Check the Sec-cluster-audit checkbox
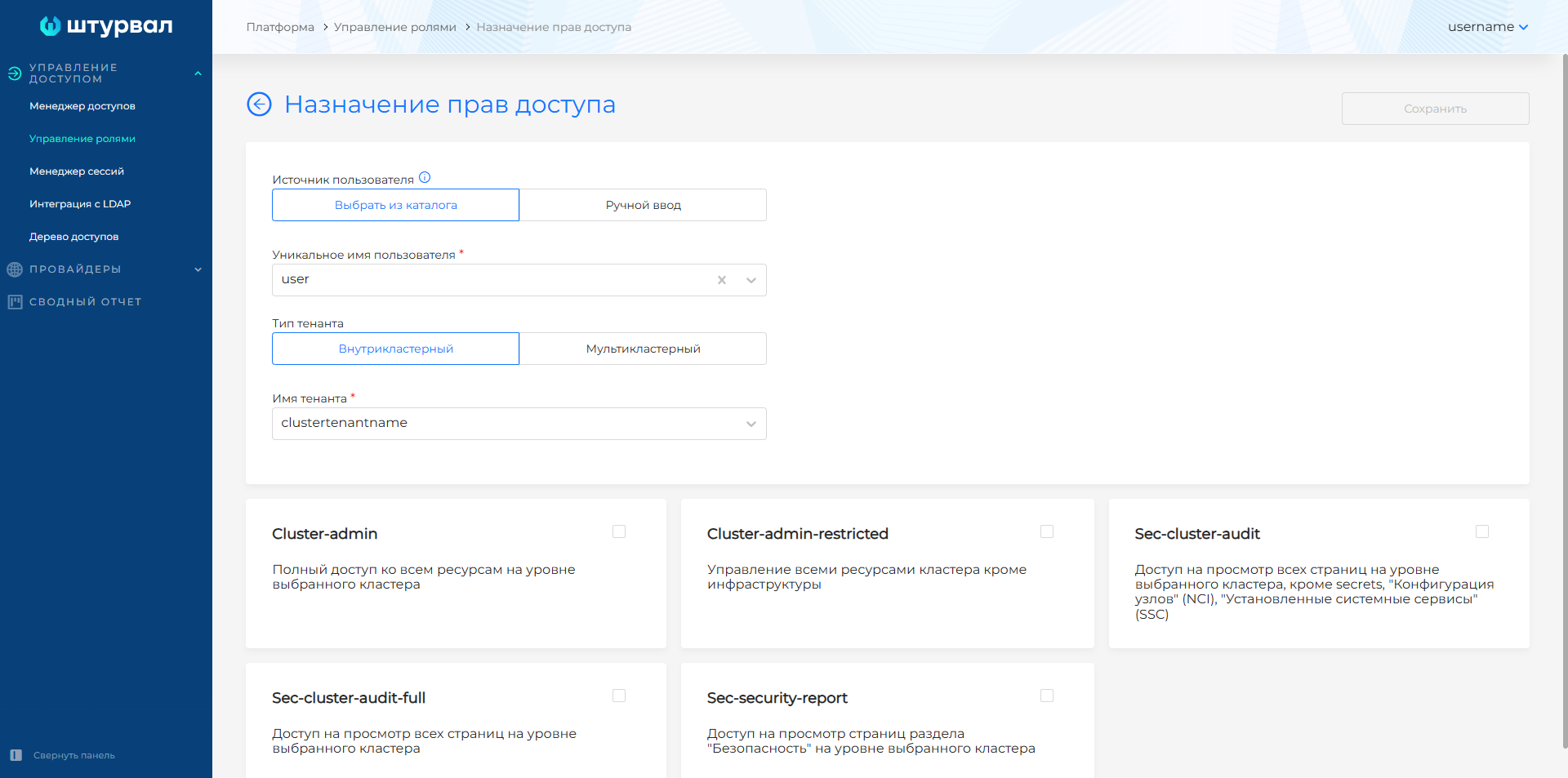This screenshot has height=778, width=1568. 1482,531
